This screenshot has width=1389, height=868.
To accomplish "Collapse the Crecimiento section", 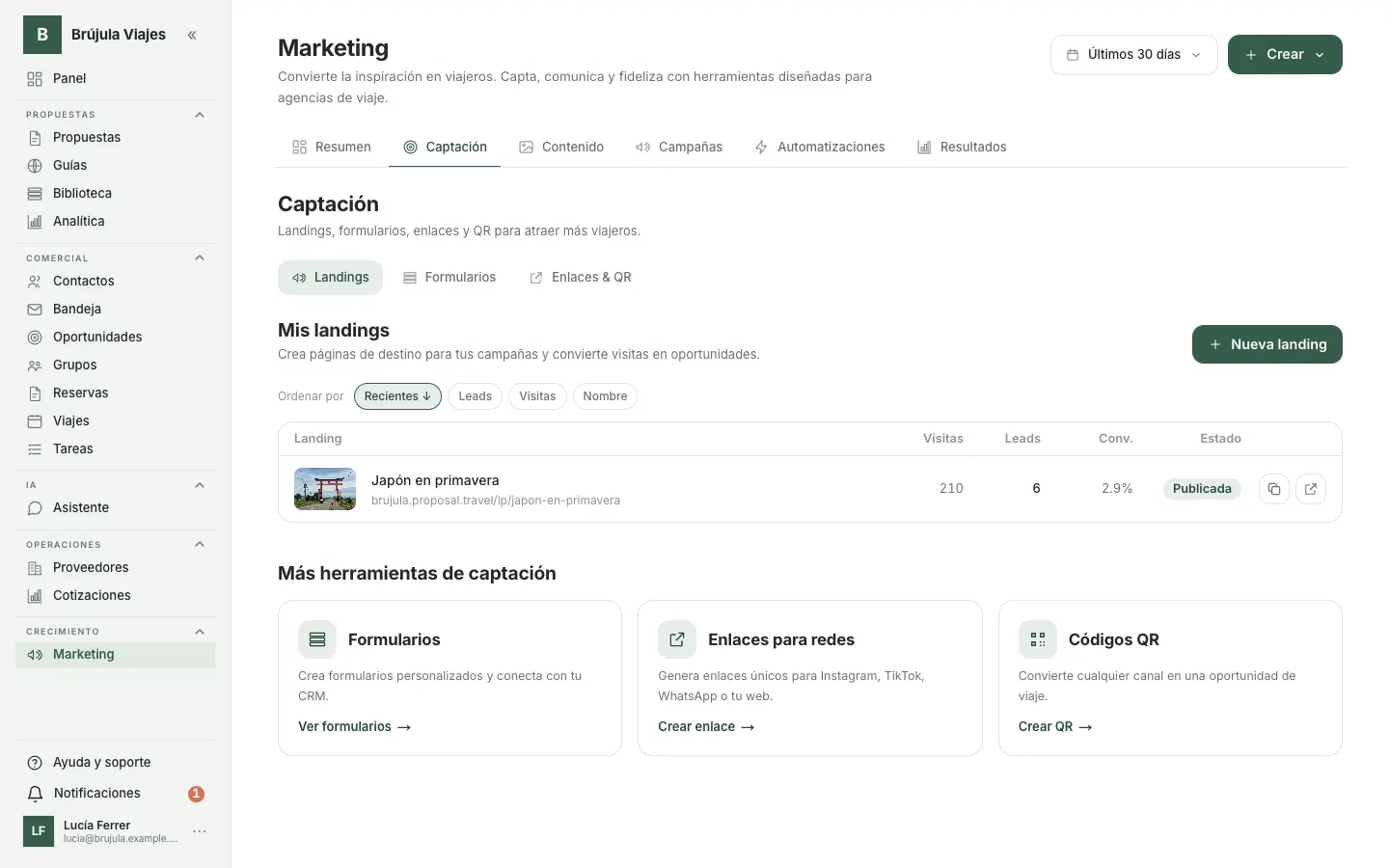I will coord(200,632).
